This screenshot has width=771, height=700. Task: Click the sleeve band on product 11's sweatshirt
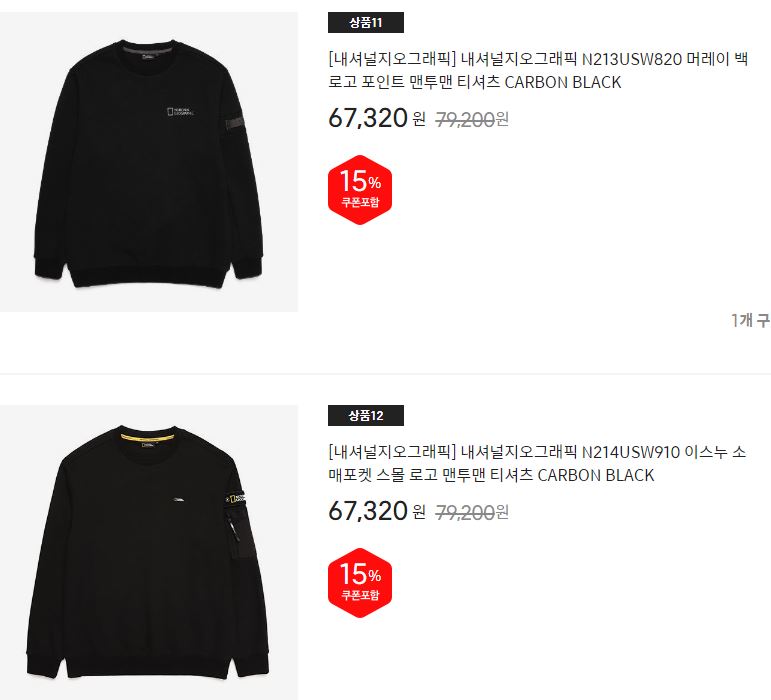(x=235, y=121)
